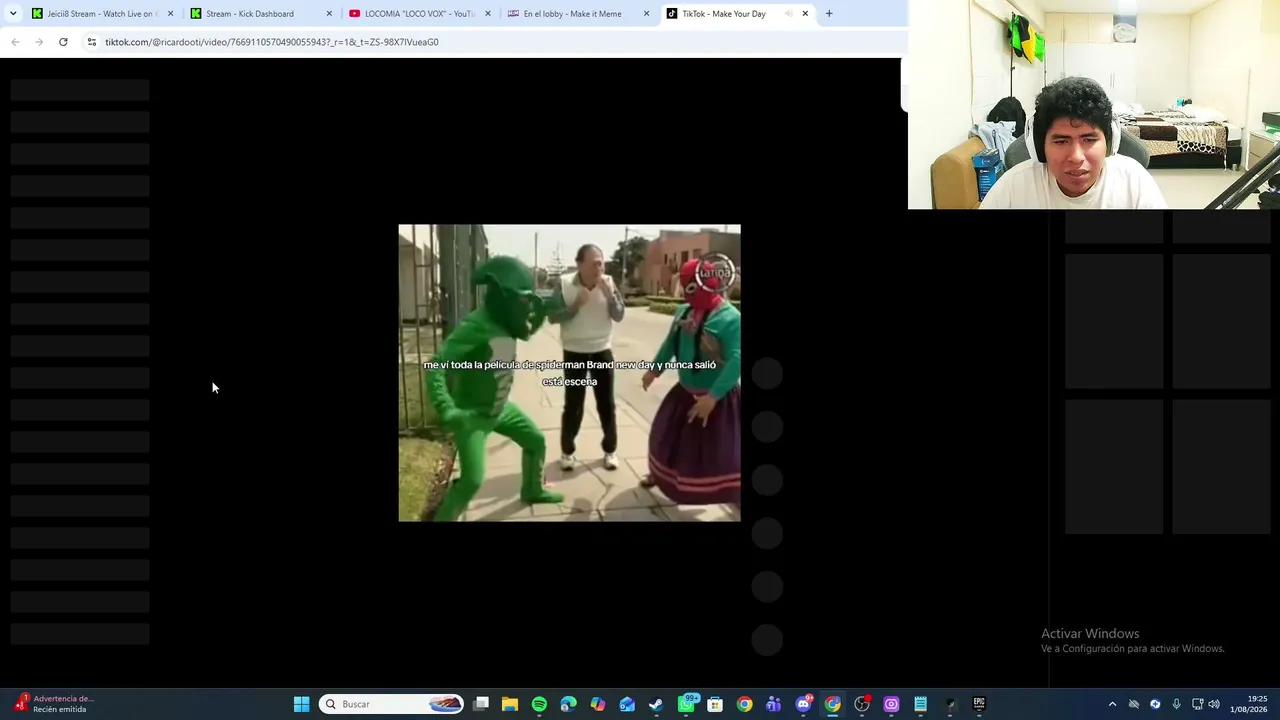The height and width of the screenshot is (720, 1280).
Task: Open Microsoft Copilot from the taskbar
Action: click(598, 704)
